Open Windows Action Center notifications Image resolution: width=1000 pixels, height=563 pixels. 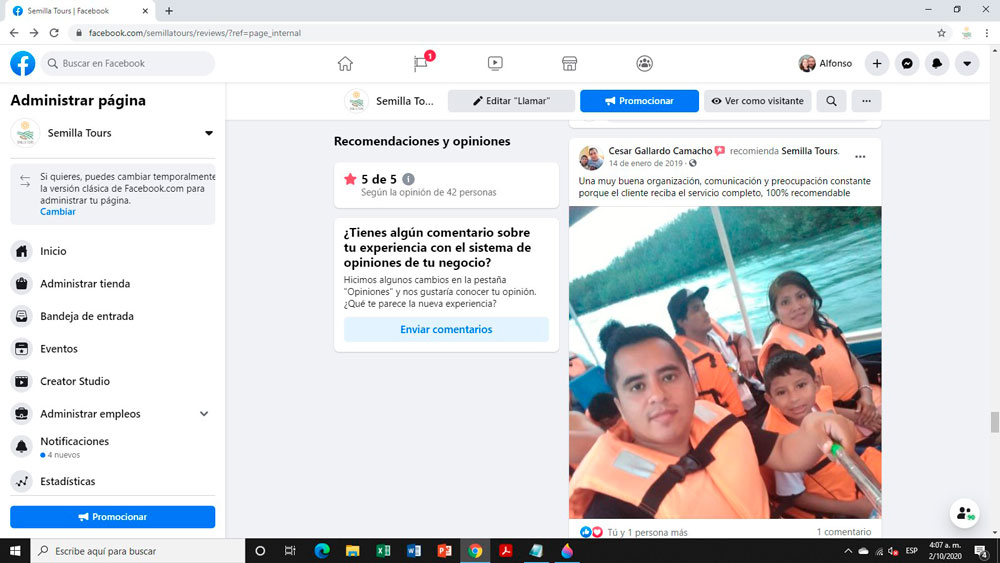click(x=982, y=551)
